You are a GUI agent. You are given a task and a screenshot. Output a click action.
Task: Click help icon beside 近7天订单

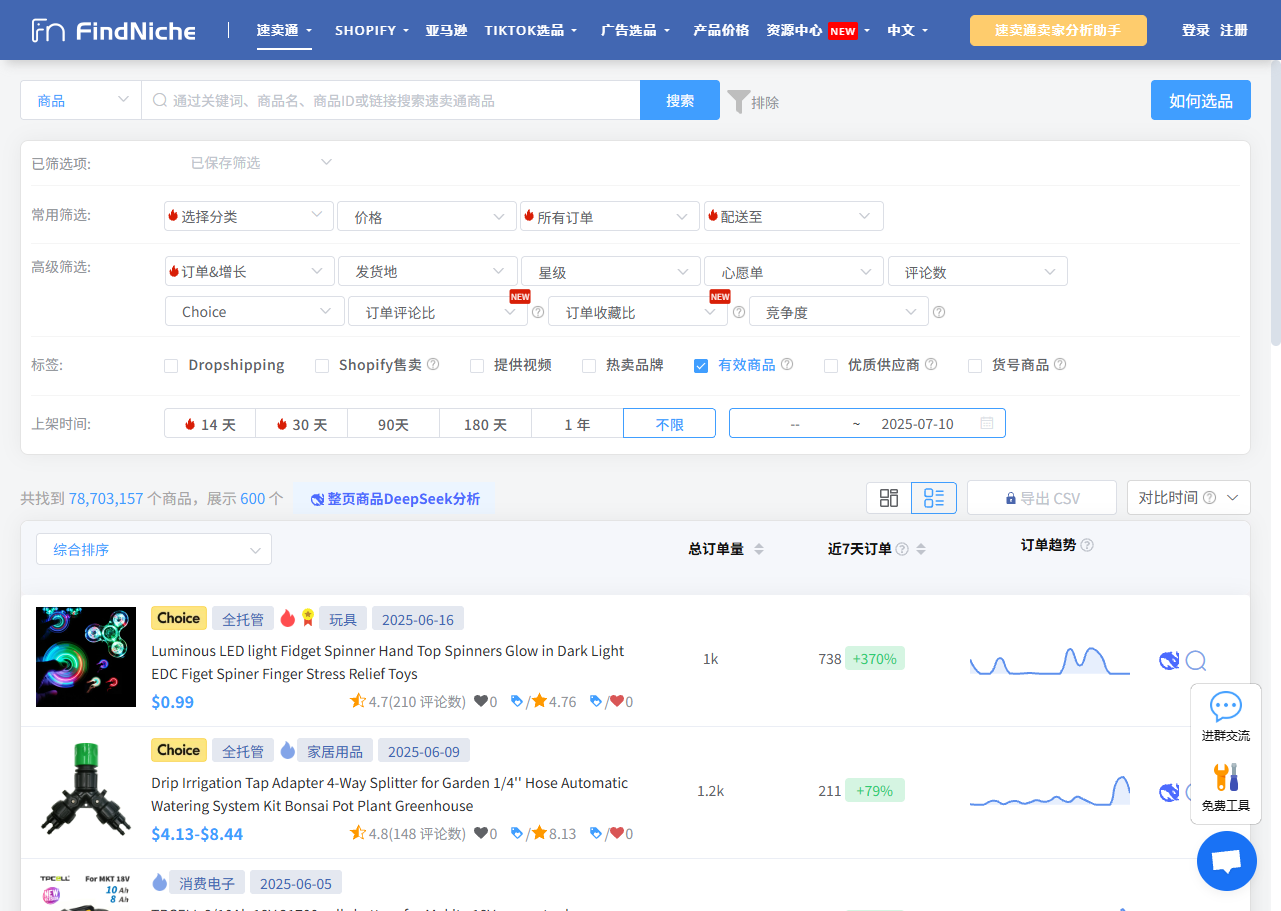coord(902,549)
